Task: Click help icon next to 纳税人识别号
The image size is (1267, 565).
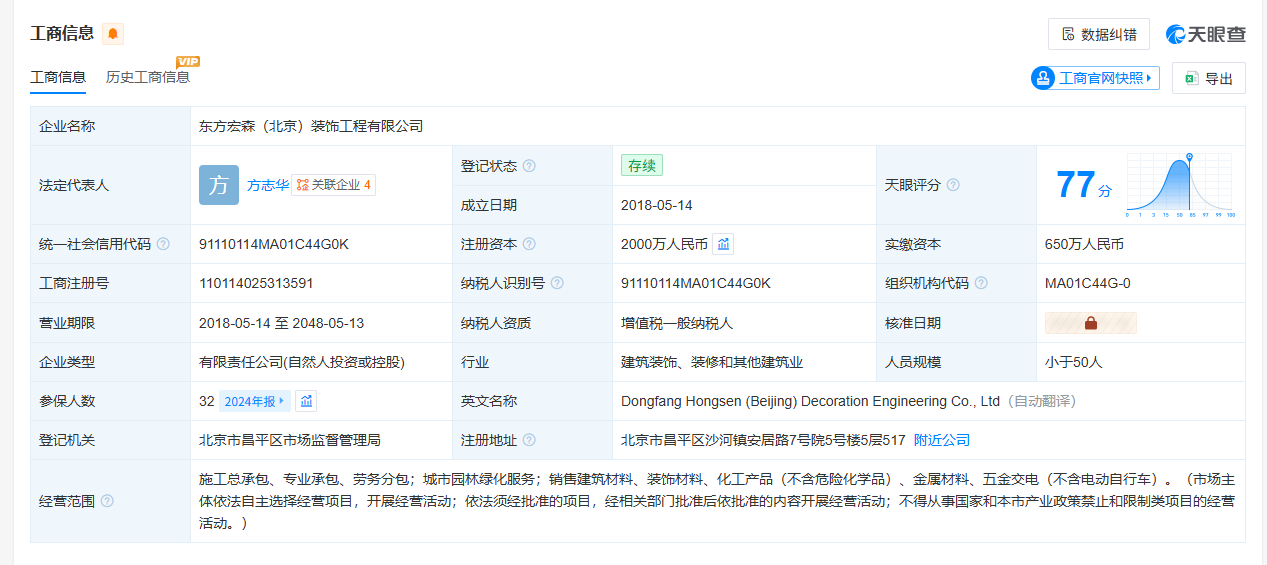Action: 557,283
